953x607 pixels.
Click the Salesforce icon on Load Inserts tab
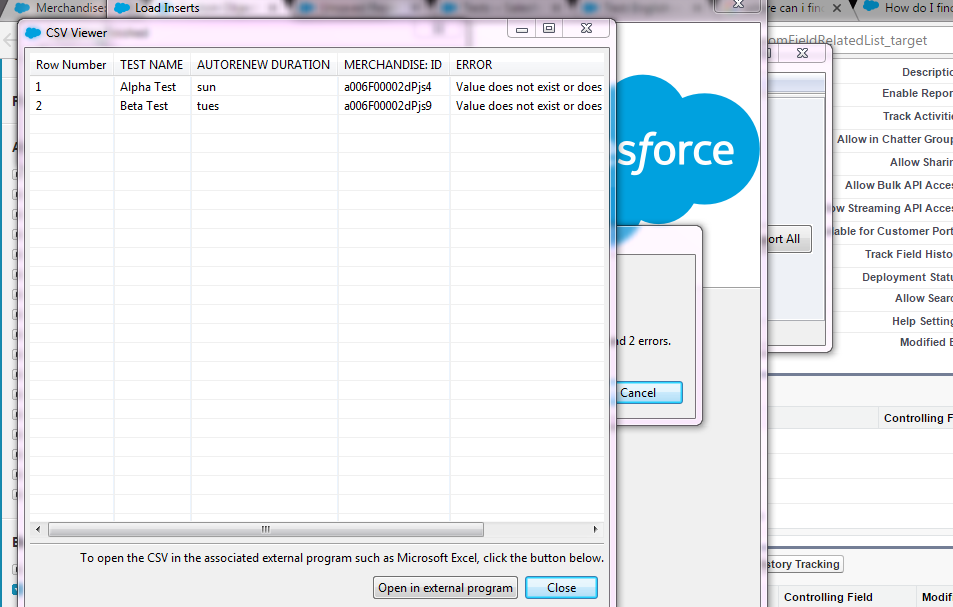(x=122, y=8)
